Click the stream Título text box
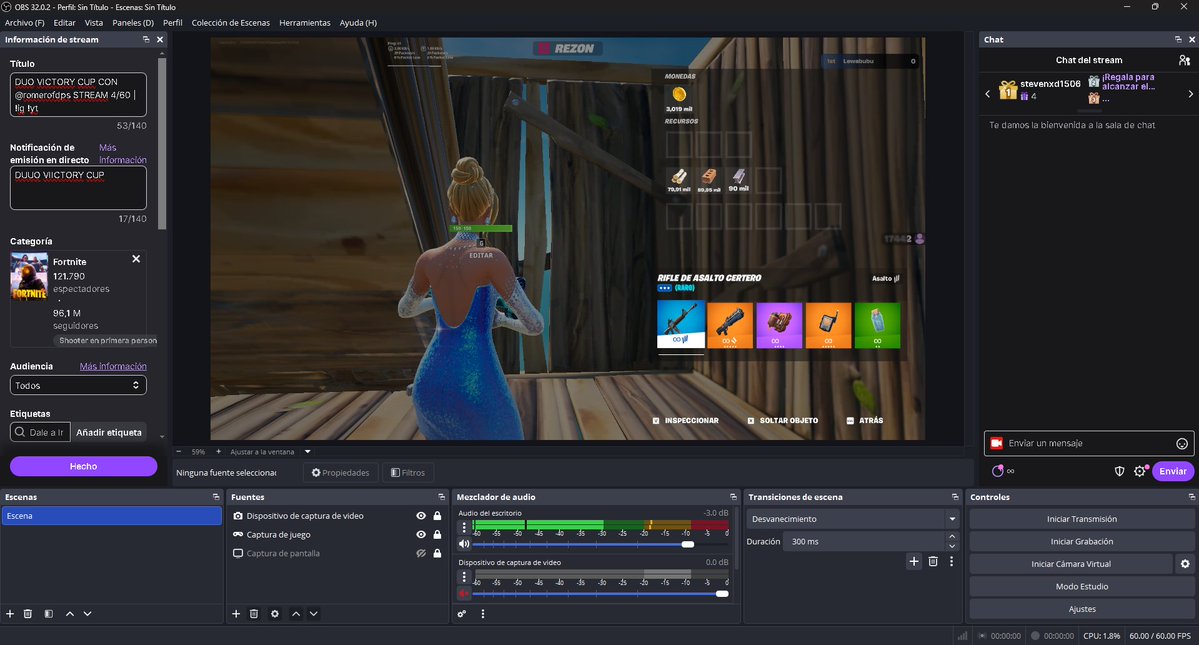The height and width of the screenshot is (645, 1199). coord(78,95)
